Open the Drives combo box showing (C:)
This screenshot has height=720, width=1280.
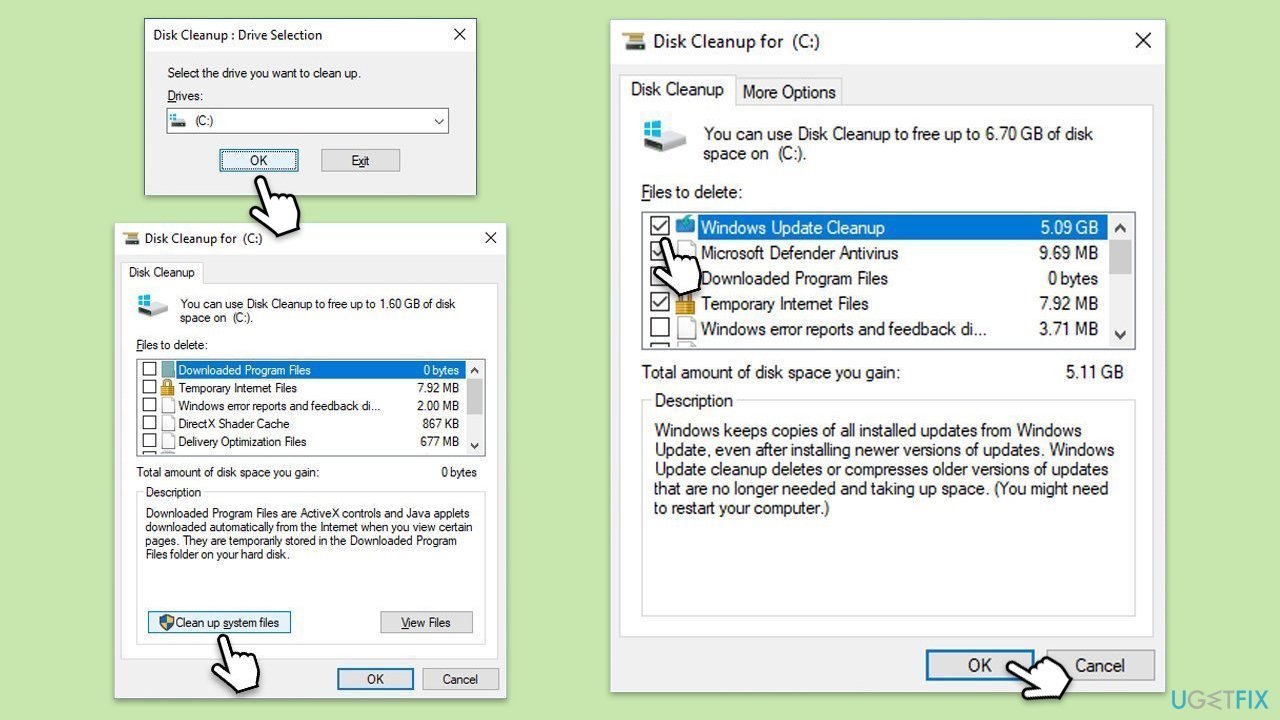pos(307,121)
